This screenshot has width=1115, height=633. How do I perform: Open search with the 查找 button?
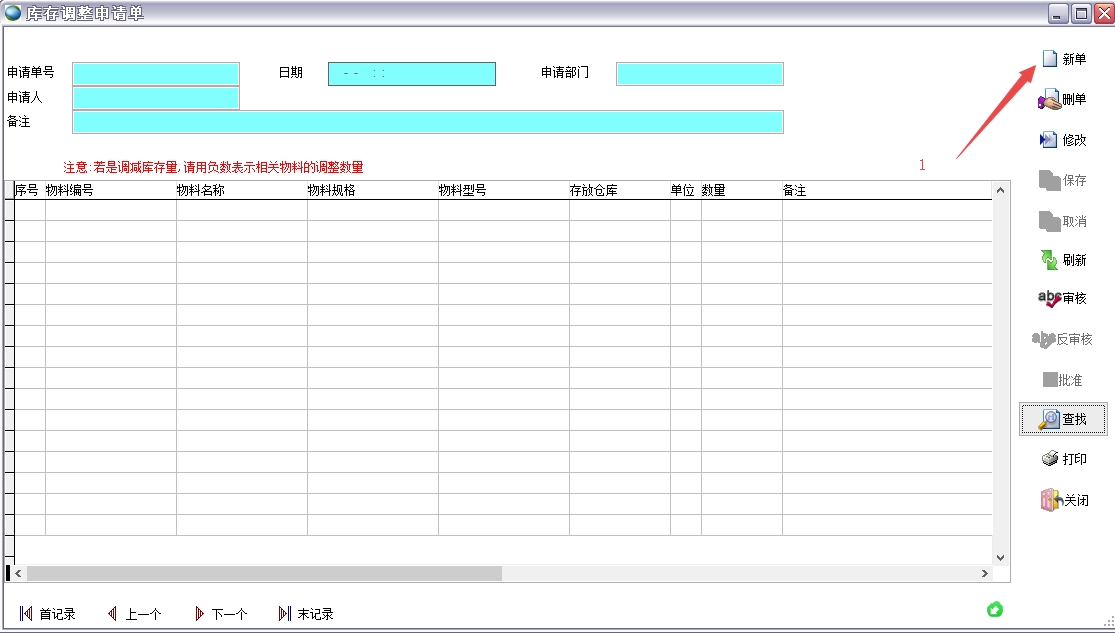tap(1063, 419)
